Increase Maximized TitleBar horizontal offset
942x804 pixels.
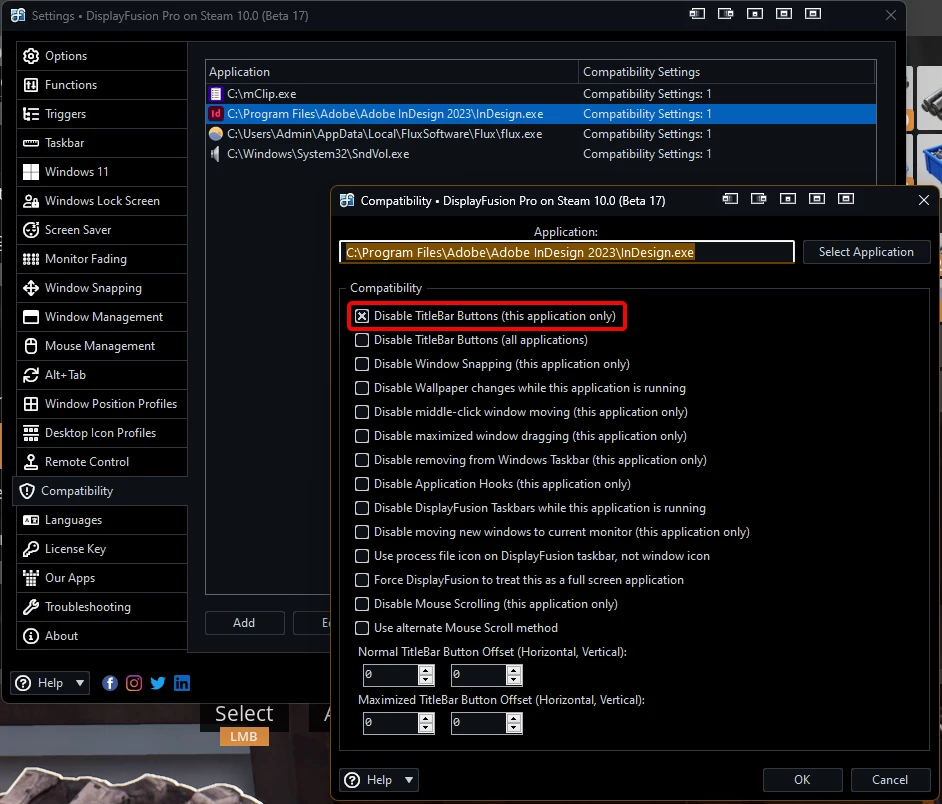click(x=426, y=719)
